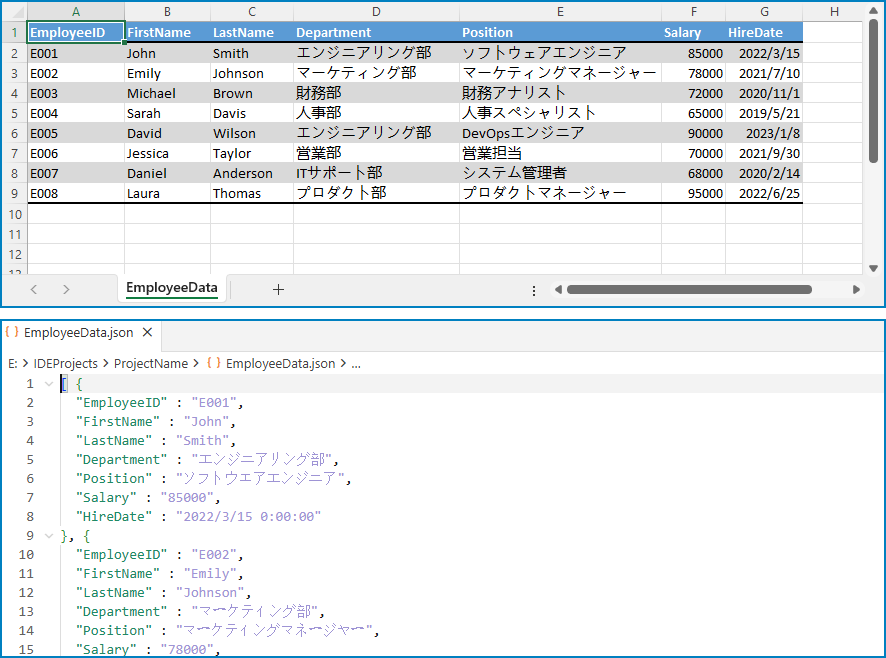The image size is (886, 658).
Task: Click the HireDate header cell
Action: tap(764, 32)
